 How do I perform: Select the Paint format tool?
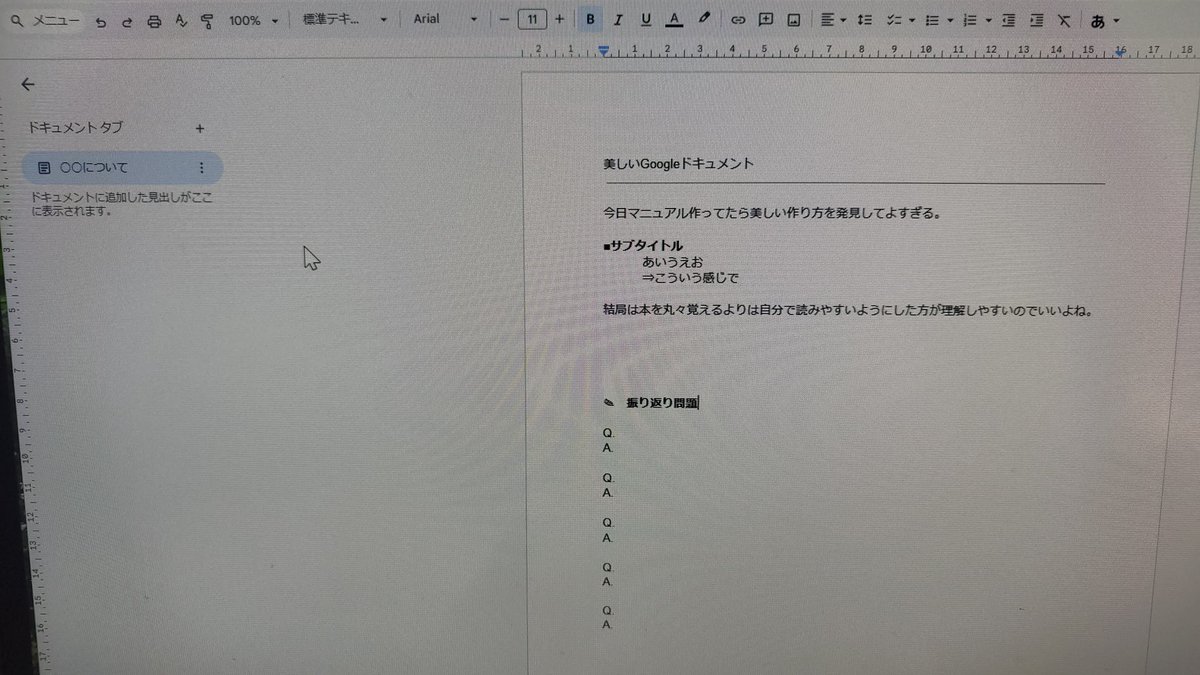[207, 19]
